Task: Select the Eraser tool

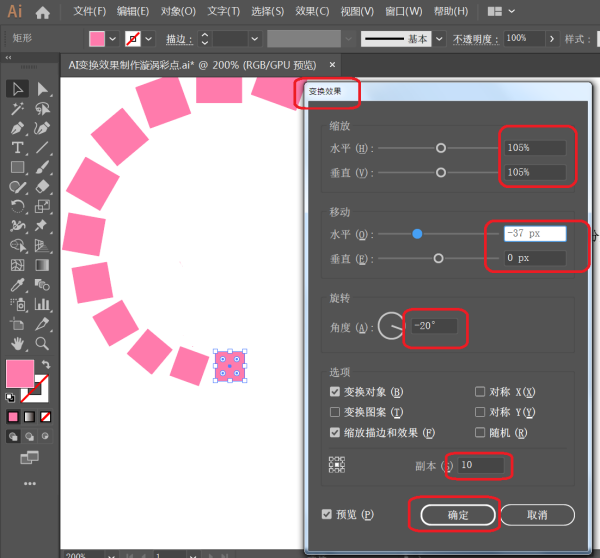Action: tap(42, 187)
